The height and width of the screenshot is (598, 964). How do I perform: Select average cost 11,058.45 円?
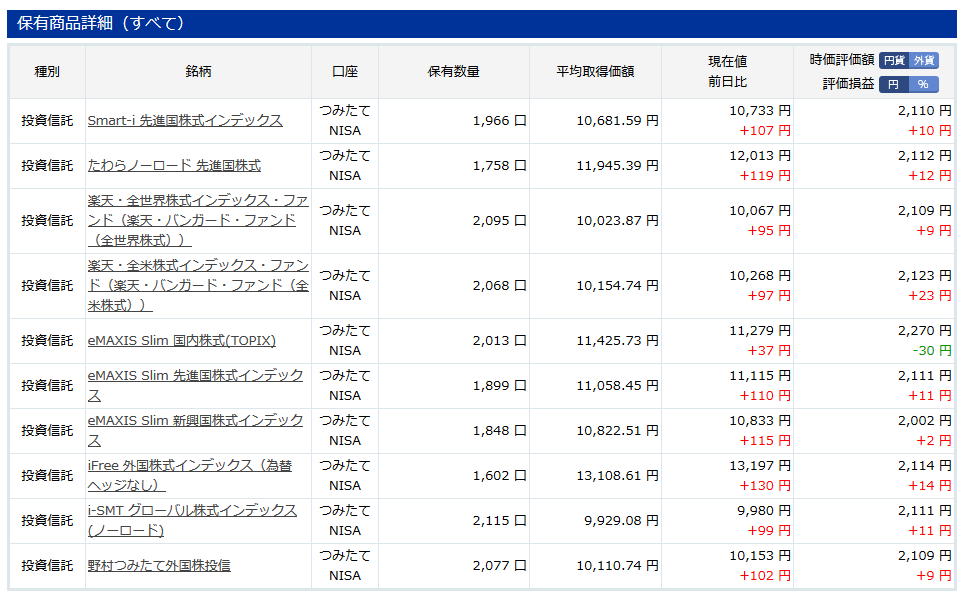[x=617, y=385]
